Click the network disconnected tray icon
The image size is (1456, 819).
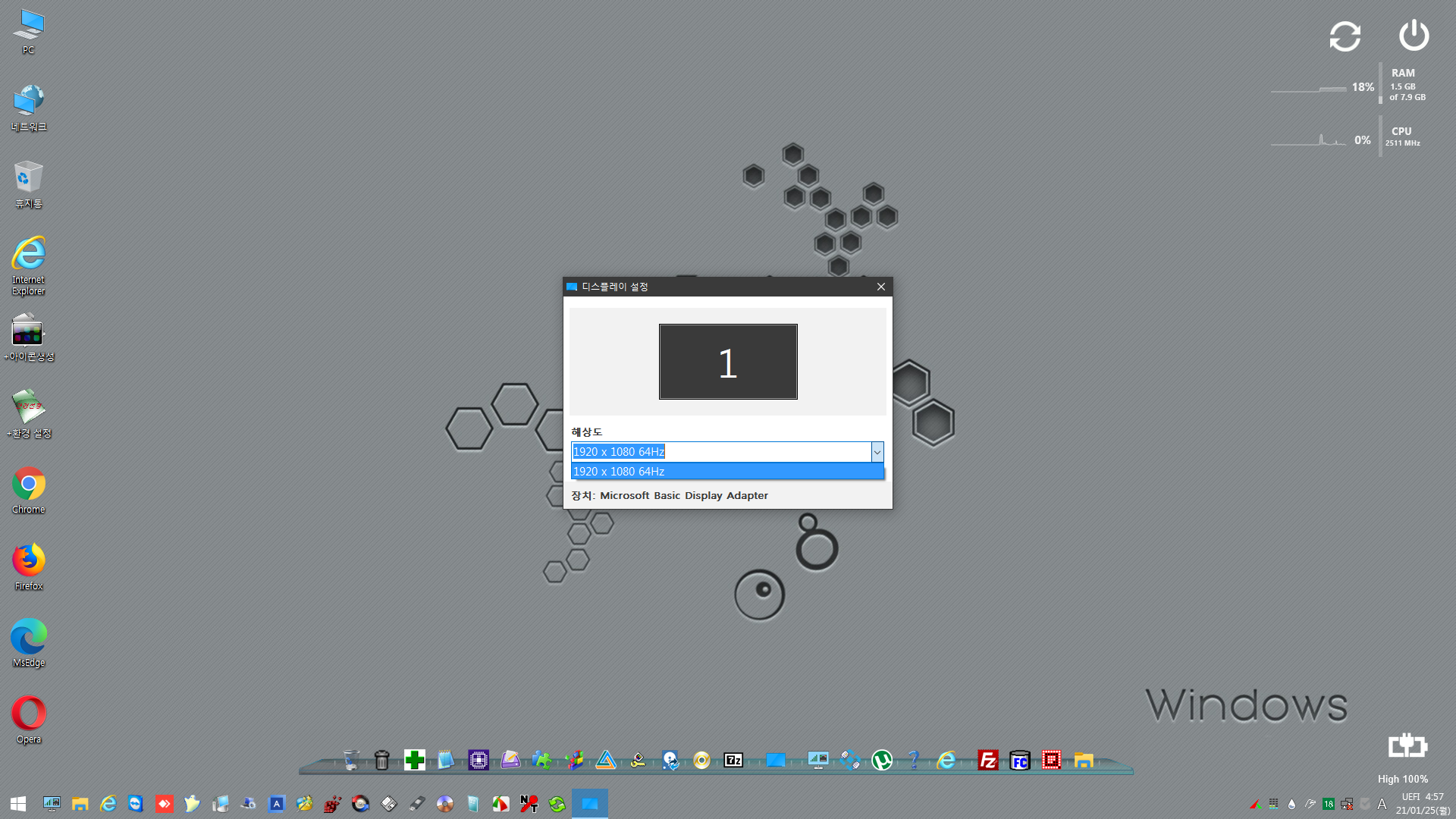pos(1347,804)
